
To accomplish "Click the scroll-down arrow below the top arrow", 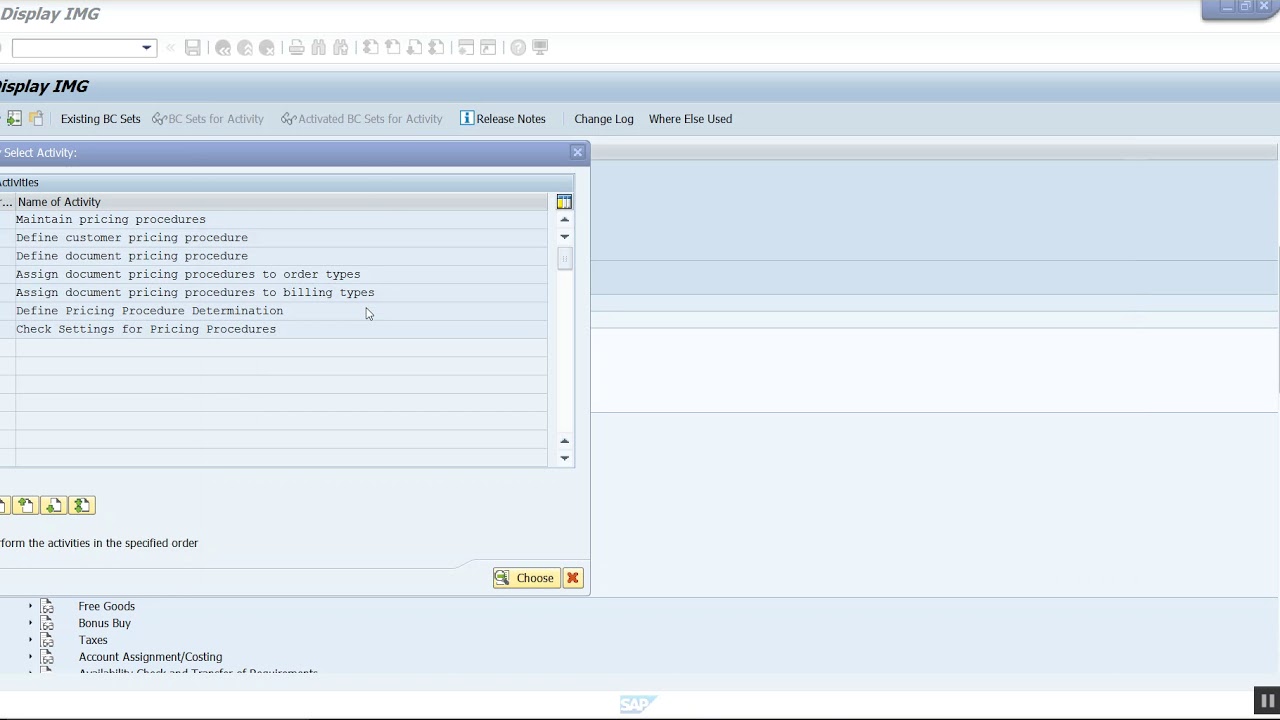I will pyautogui.click(x=565, y=237).
